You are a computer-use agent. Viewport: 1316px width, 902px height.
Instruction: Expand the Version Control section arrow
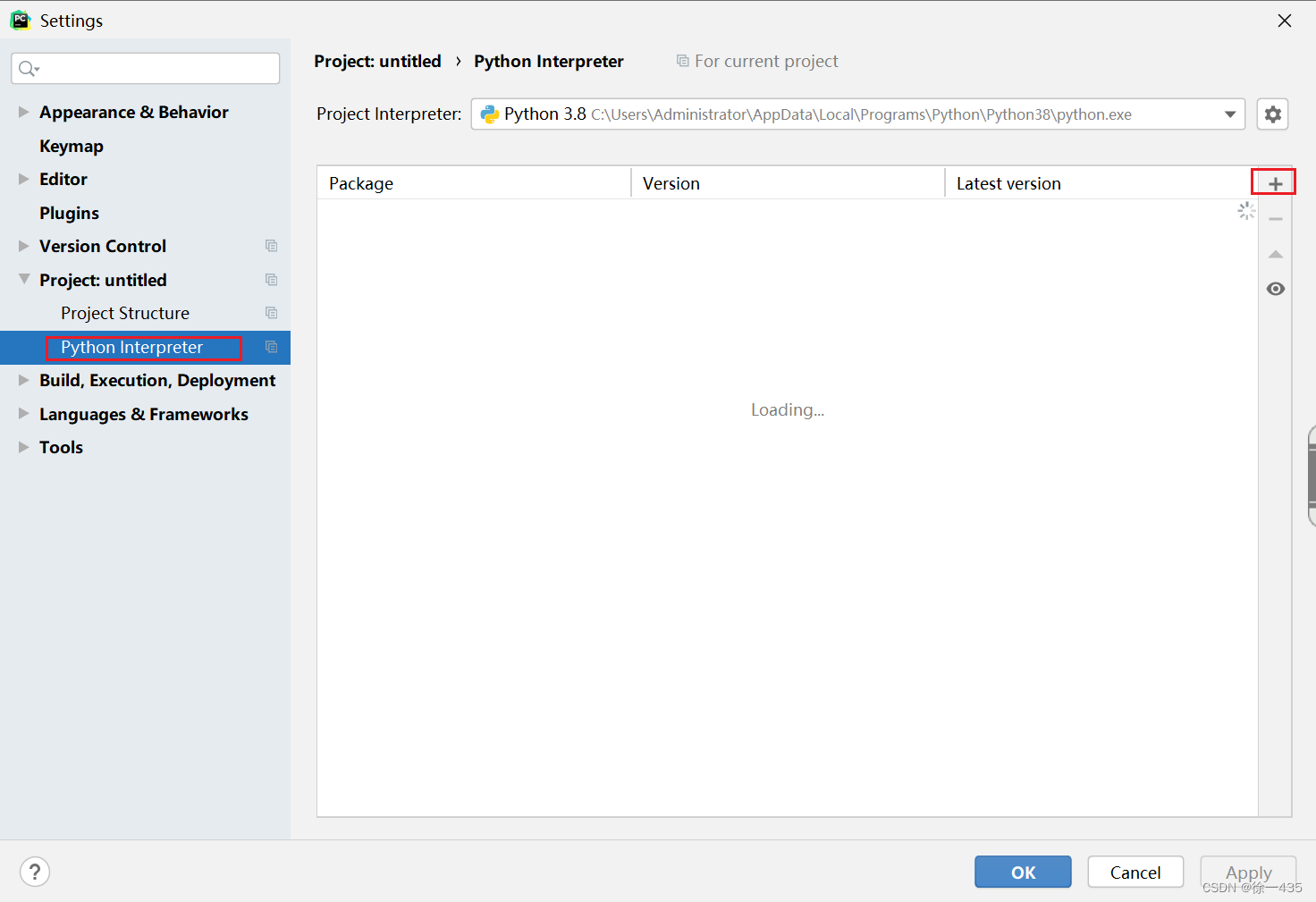pos(23,246)
